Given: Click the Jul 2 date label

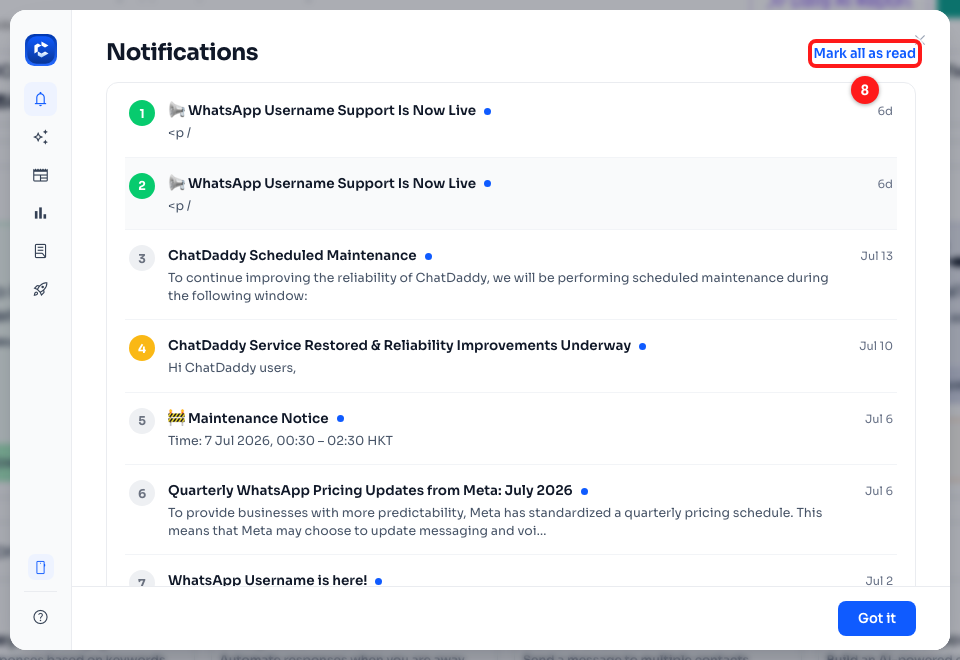Looking at the screenshot, I should click(879, 581).
